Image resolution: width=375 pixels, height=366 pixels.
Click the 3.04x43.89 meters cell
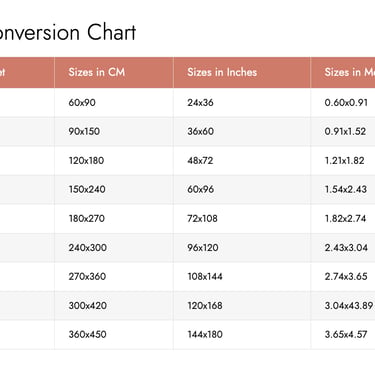tap(343, 306)
